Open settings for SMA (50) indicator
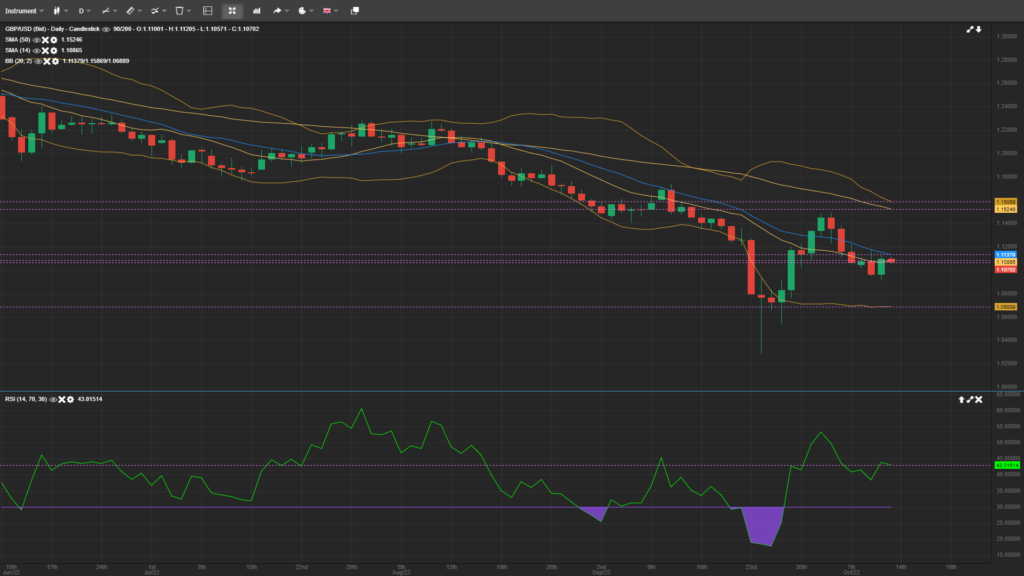 click(x=52, y=39)
